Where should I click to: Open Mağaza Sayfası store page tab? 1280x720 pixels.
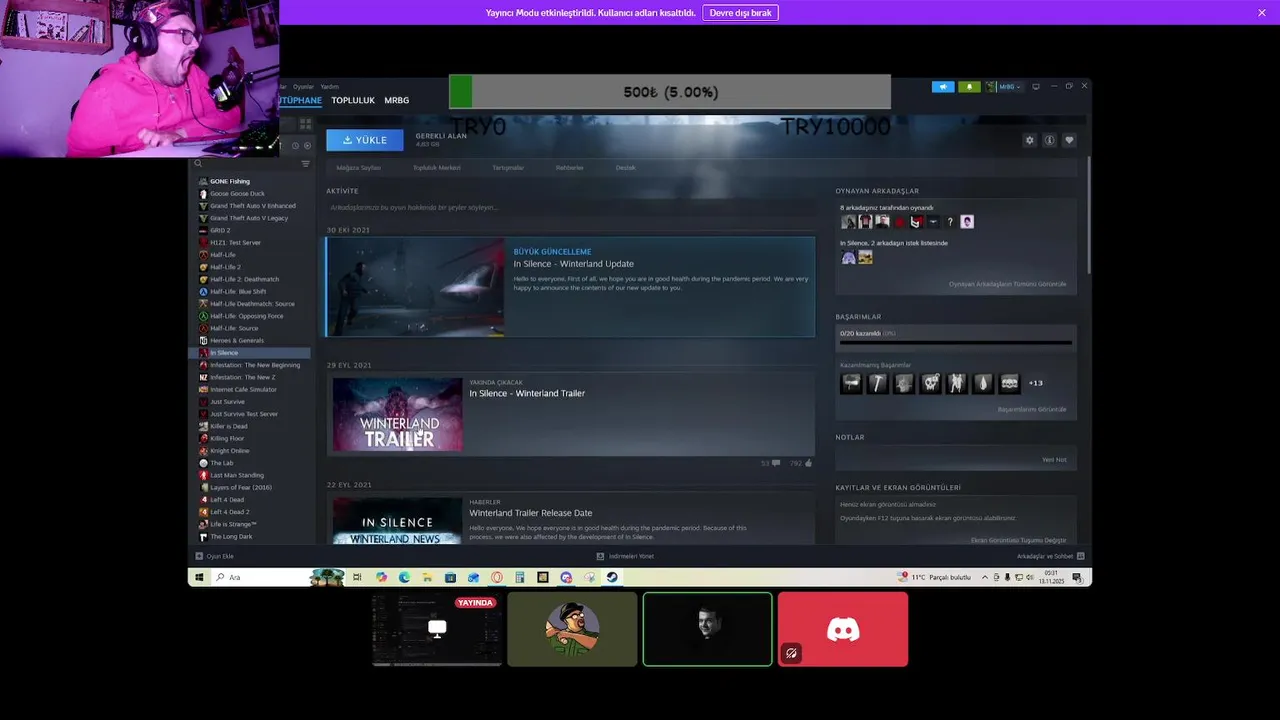tap(358, 167)
